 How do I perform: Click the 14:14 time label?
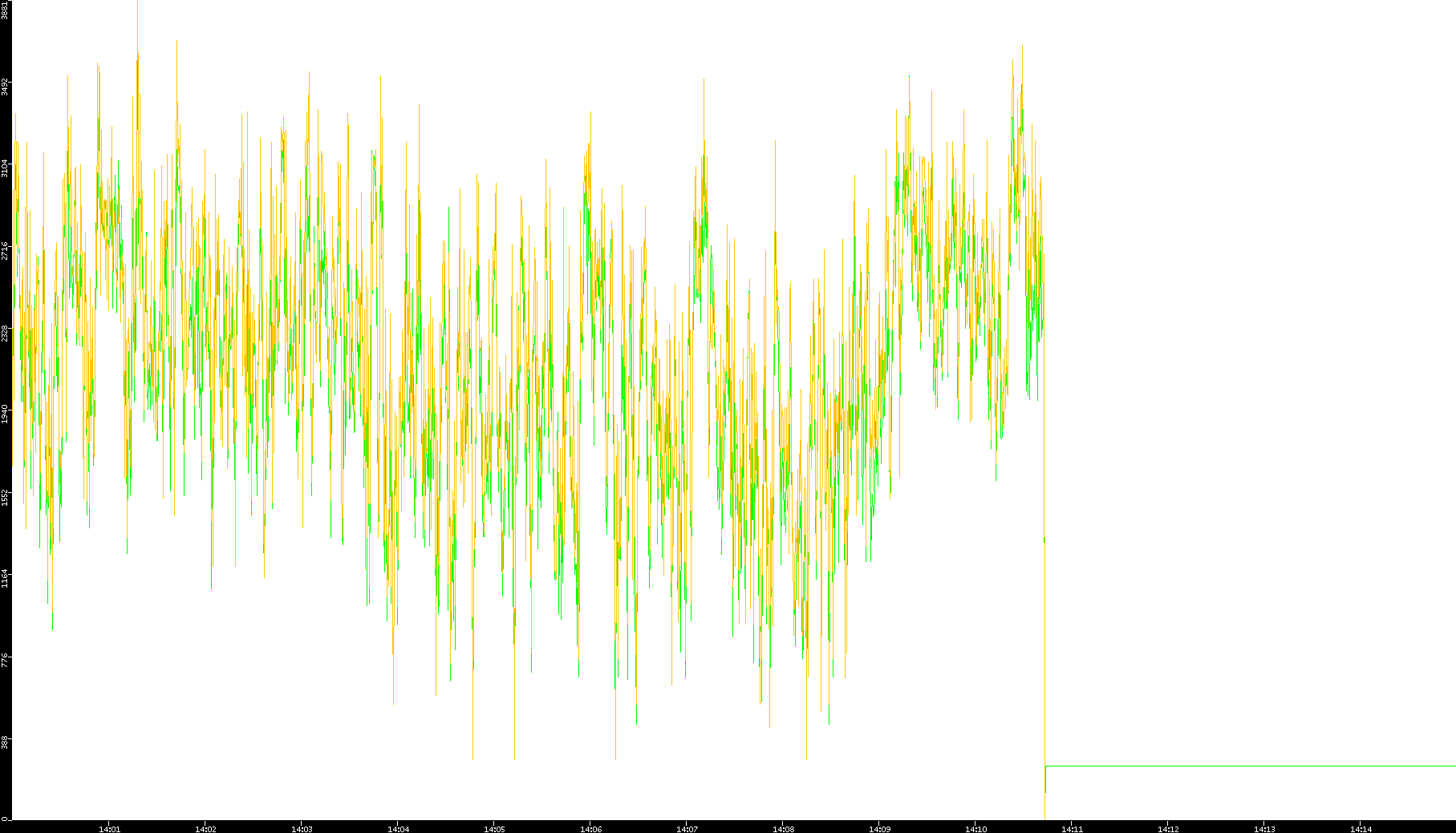point(1361,828)
